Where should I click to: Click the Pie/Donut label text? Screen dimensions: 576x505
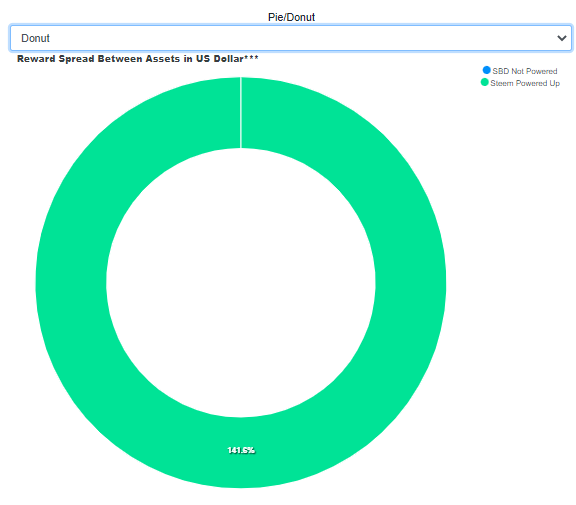(x=291, y=17)
